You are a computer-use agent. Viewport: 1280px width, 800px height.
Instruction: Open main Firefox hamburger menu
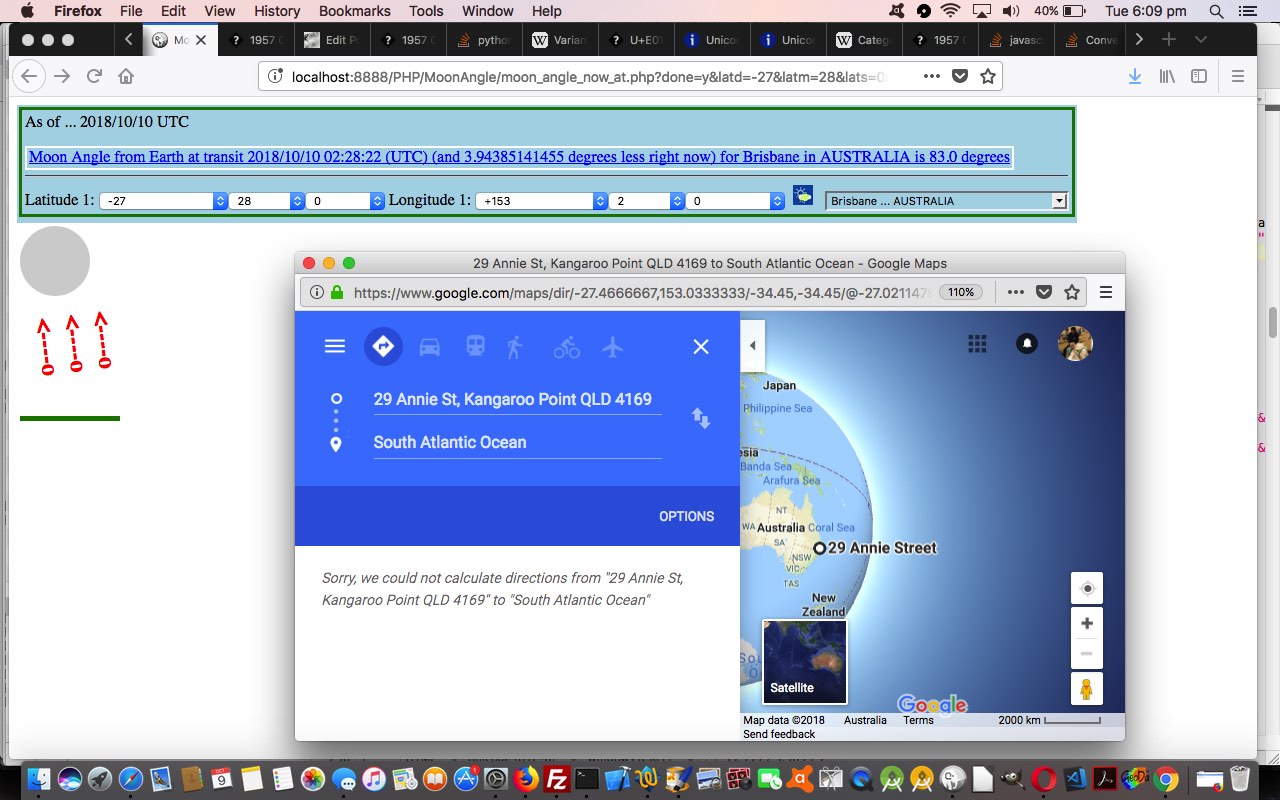[1238, 76]
